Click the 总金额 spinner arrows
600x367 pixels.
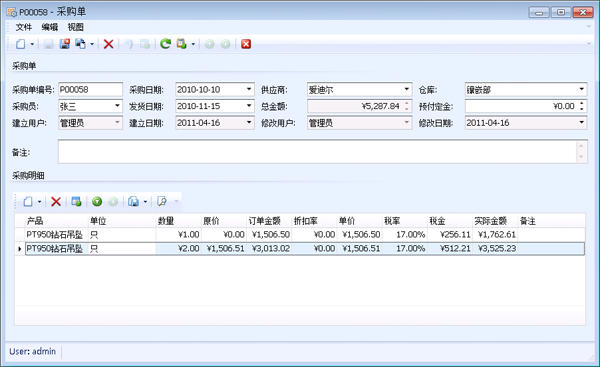[407, 106]
